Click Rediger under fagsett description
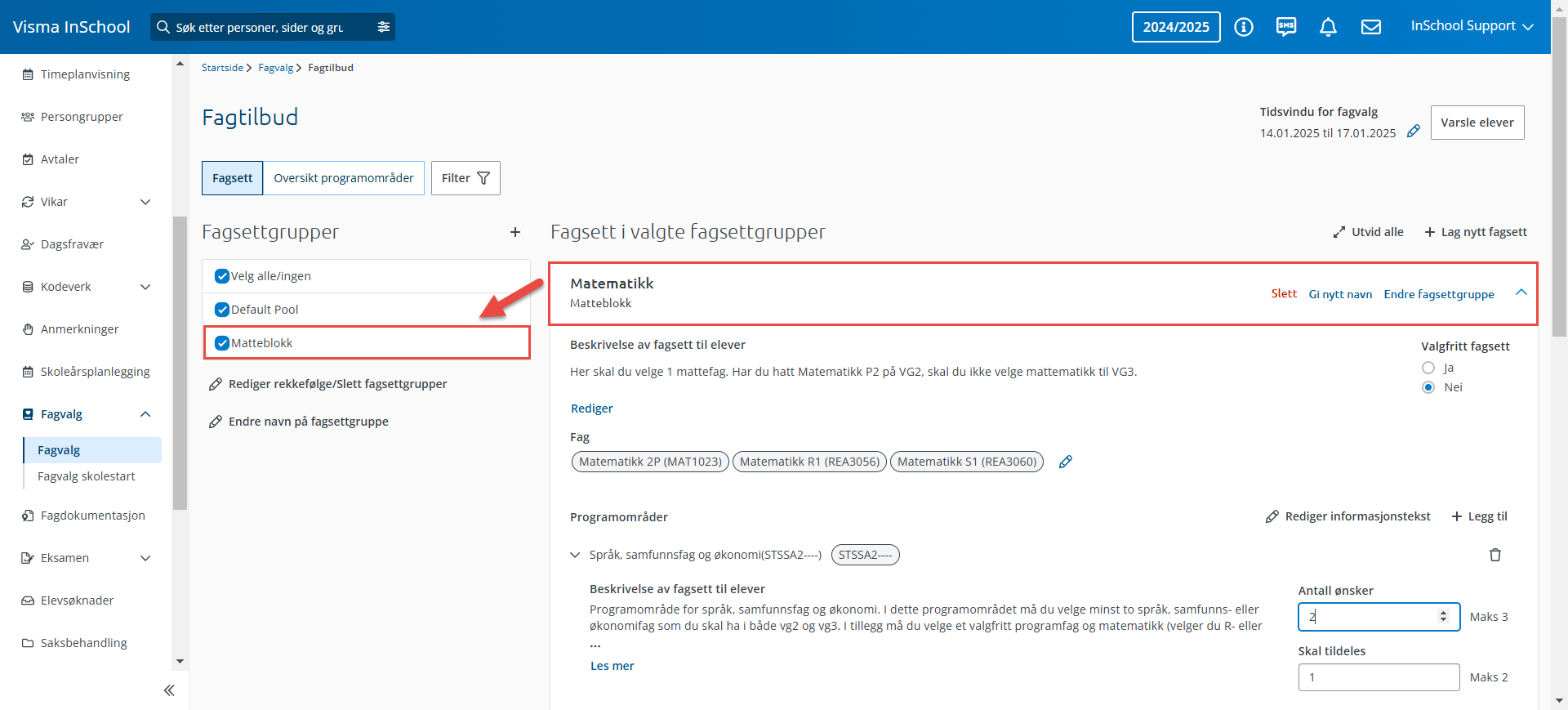The image size is (1568, 710). pyautogui.click(x=591, y=409)
